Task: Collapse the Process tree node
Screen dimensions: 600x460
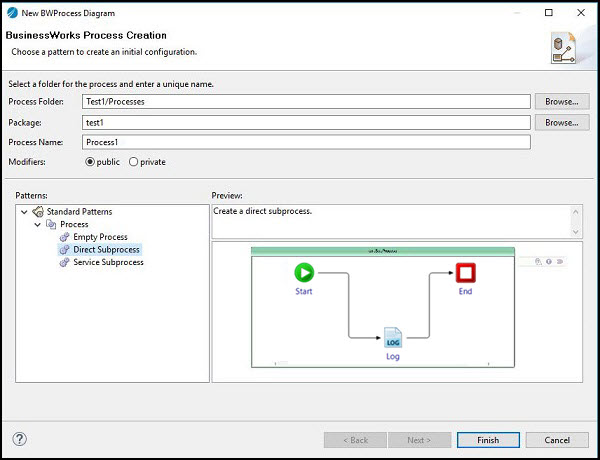Action: tap(38, 224)
